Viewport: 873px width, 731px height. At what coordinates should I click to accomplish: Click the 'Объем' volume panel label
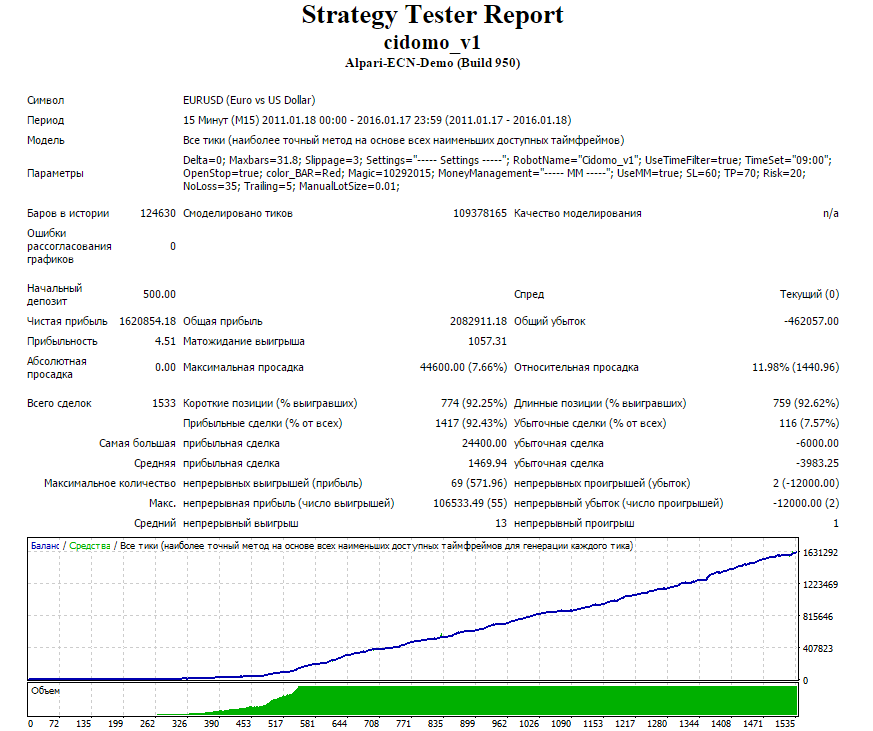coord(46,691)
